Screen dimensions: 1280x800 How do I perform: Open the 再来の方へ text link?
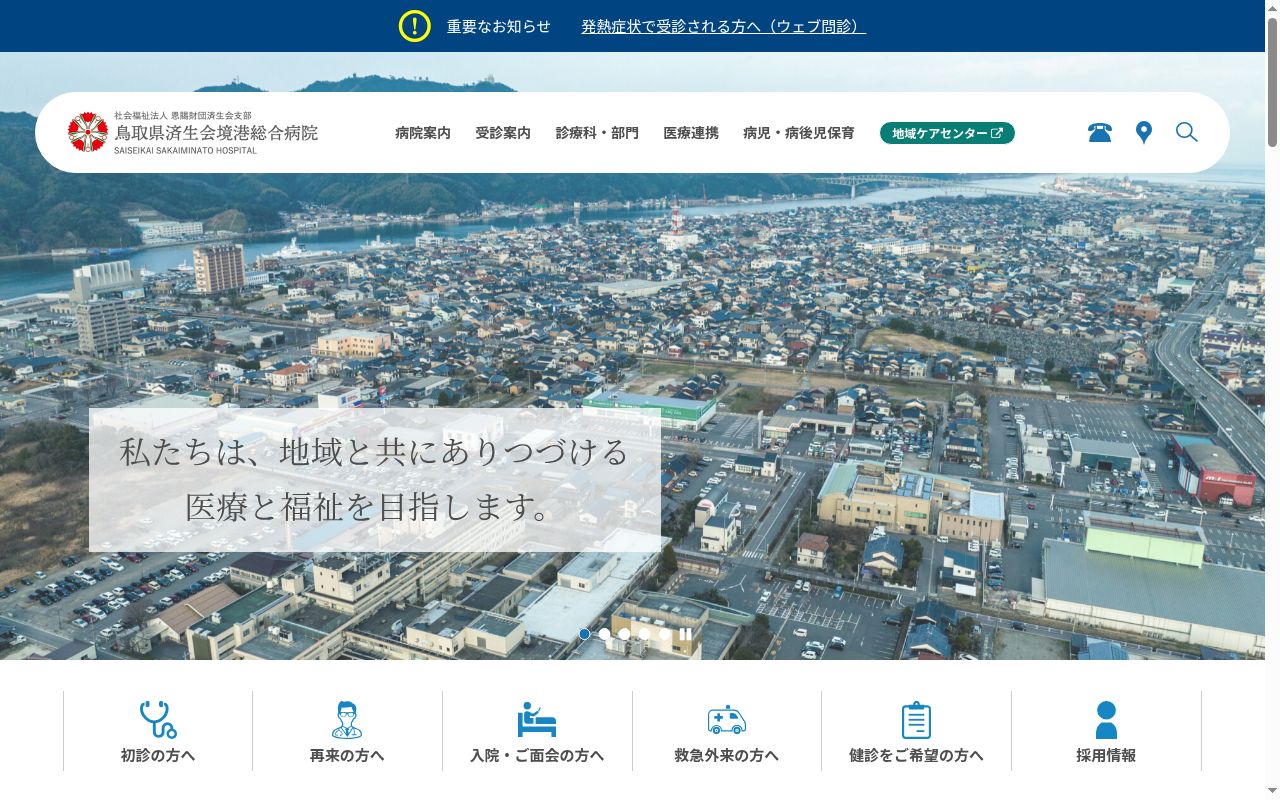347,756
